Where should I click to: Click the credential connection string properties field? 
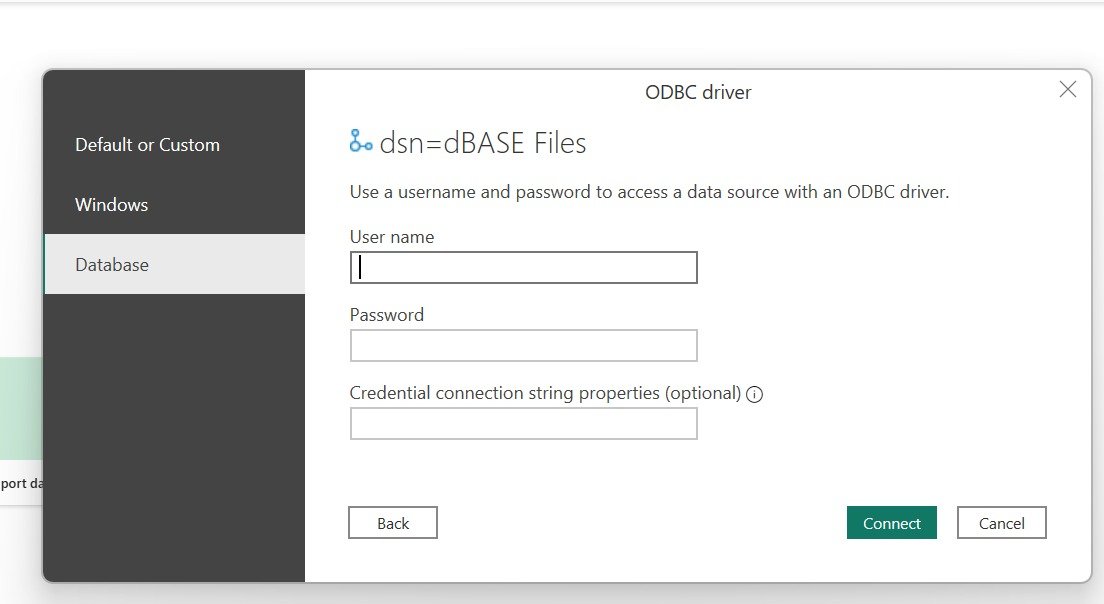pos(523,423)
